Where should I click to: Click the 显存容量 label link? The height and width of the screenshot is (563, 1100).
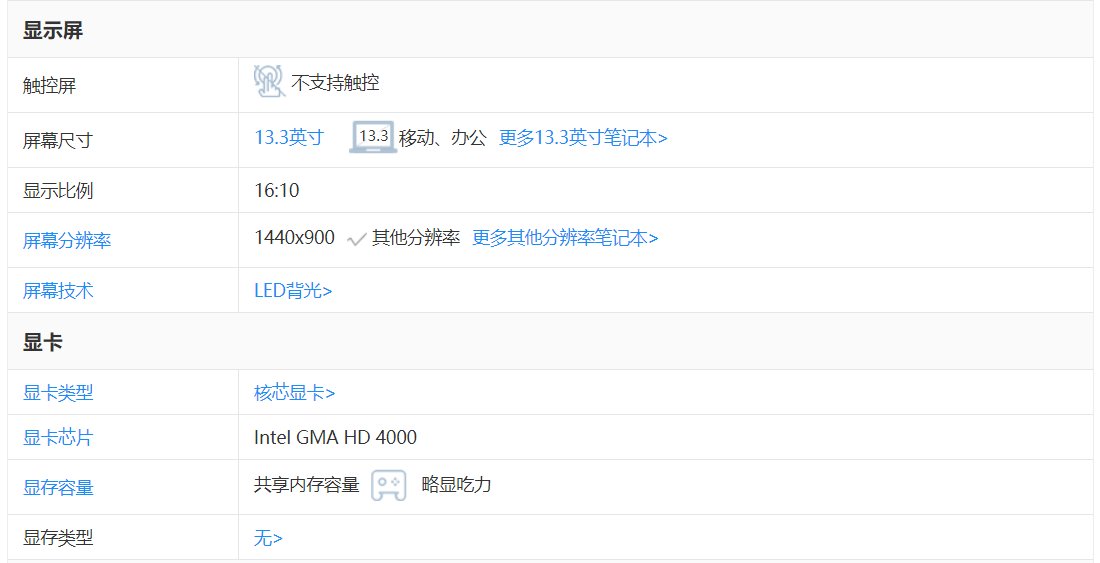click(x=58, y=487)
